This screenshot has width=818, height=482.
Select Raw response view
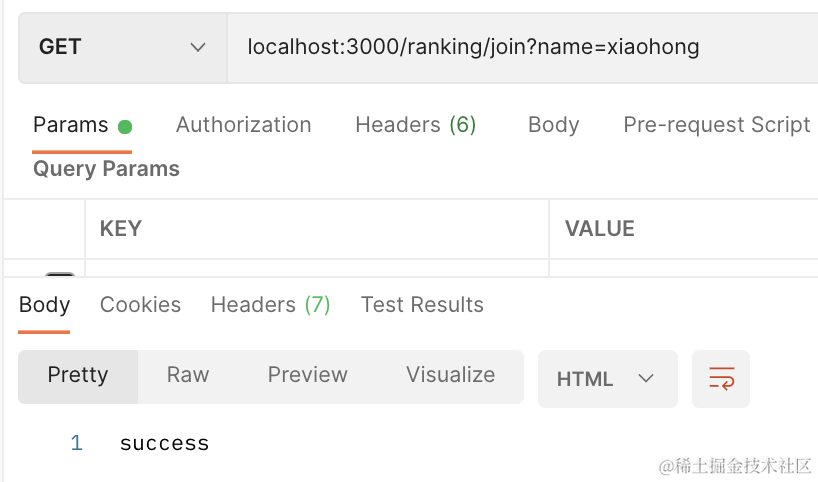[x=188, y=375]
